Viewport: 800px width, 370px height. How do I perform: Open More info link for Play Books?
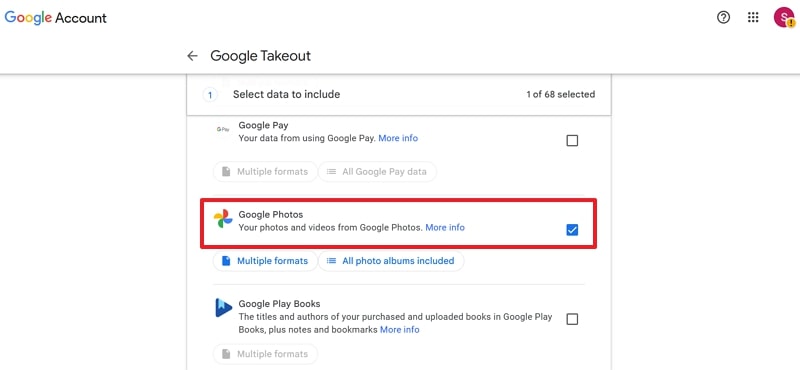pyautogui.click(x=399, y=330)
